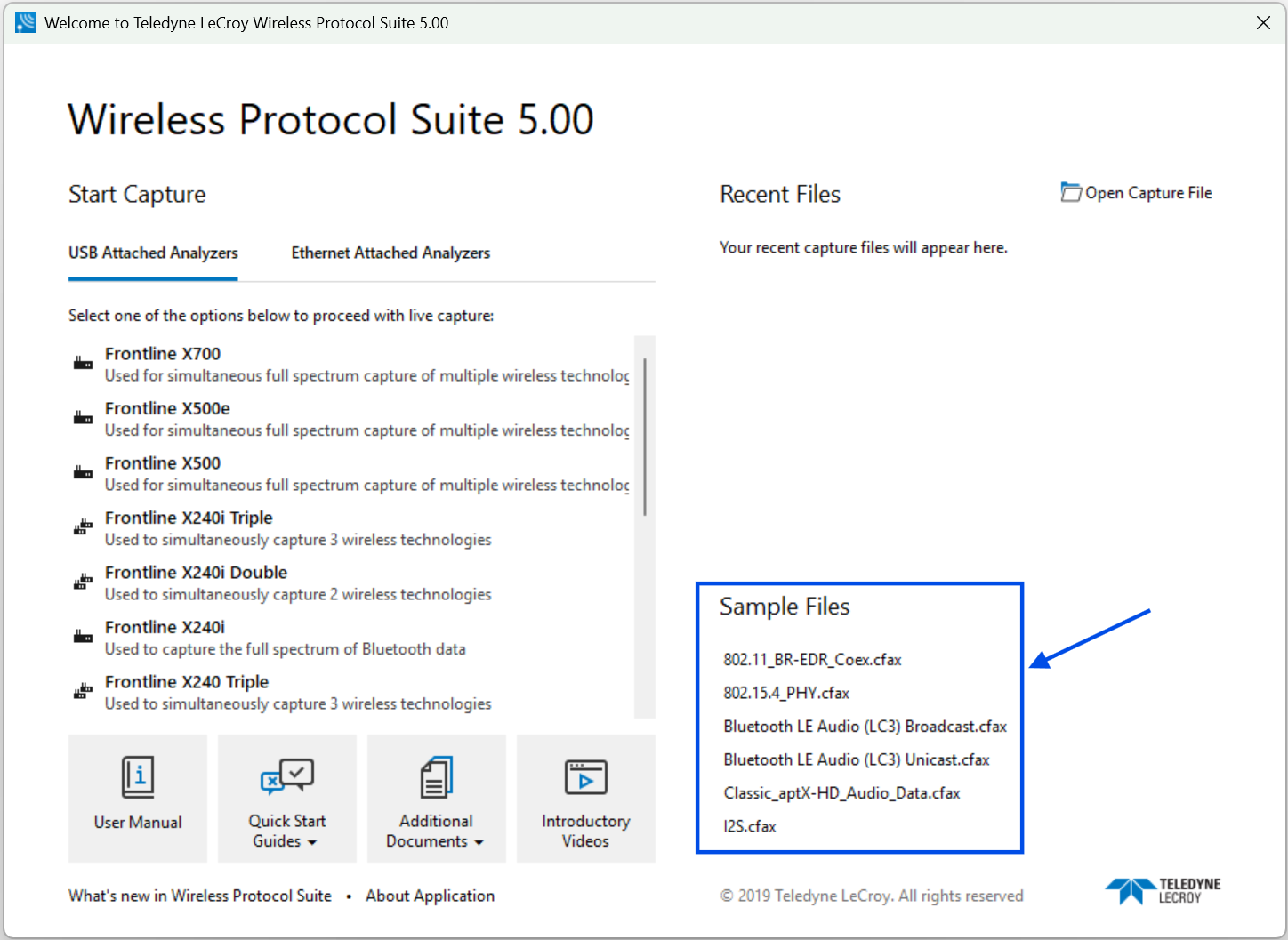Open Bluetooth LE Audio (LC3) Unicast.cfax

click(x=857, y=759)
